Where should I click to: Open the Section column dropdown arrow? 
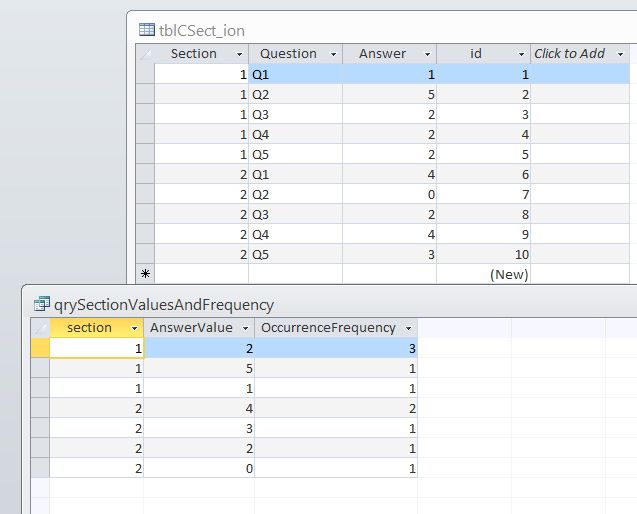coord(239,54)
